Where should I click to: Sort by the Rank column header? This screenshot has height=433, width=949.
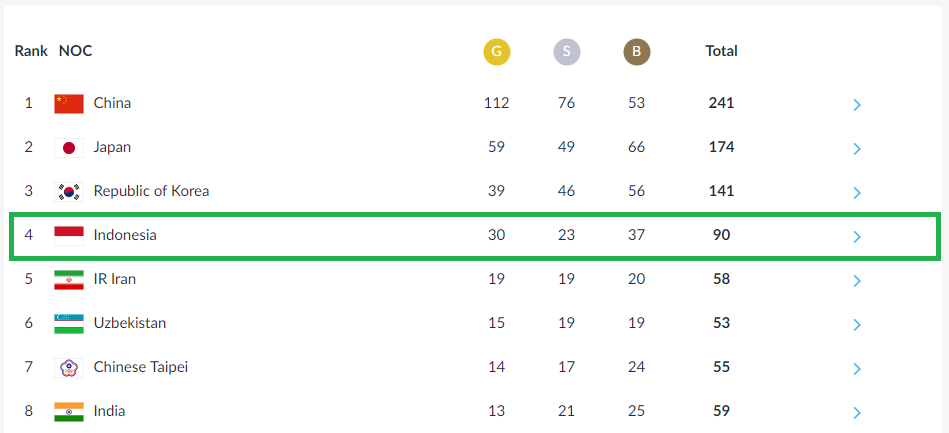31,51
